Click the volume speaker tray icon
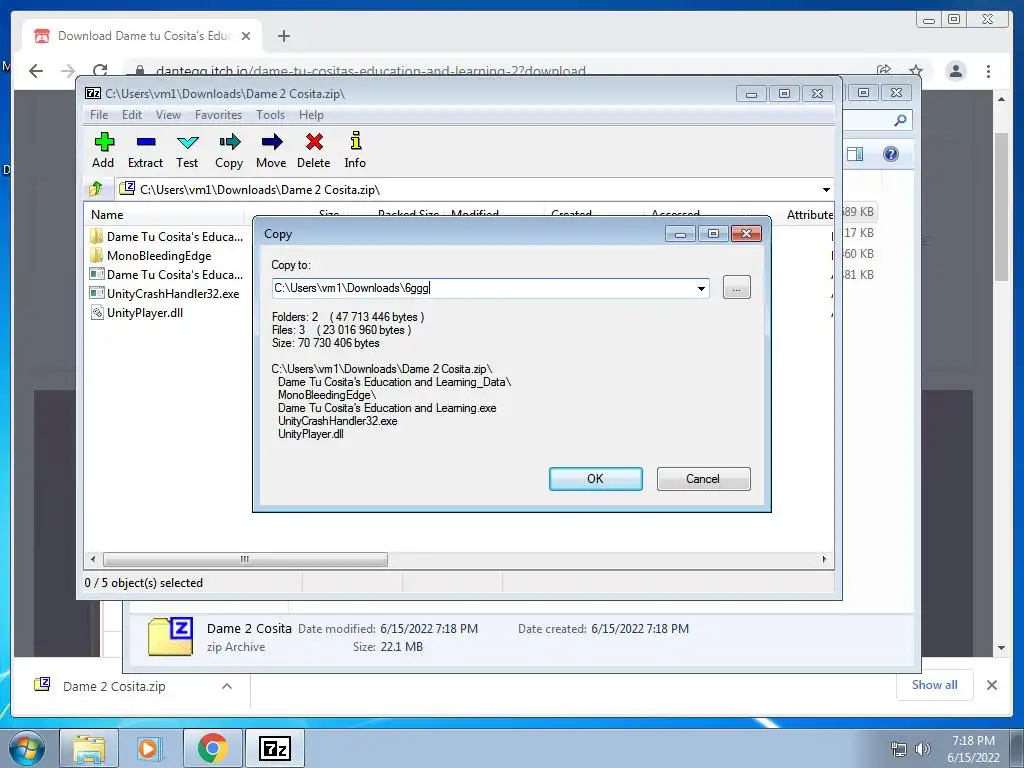This screenshot has height=768, width=1024. [923, 749]
